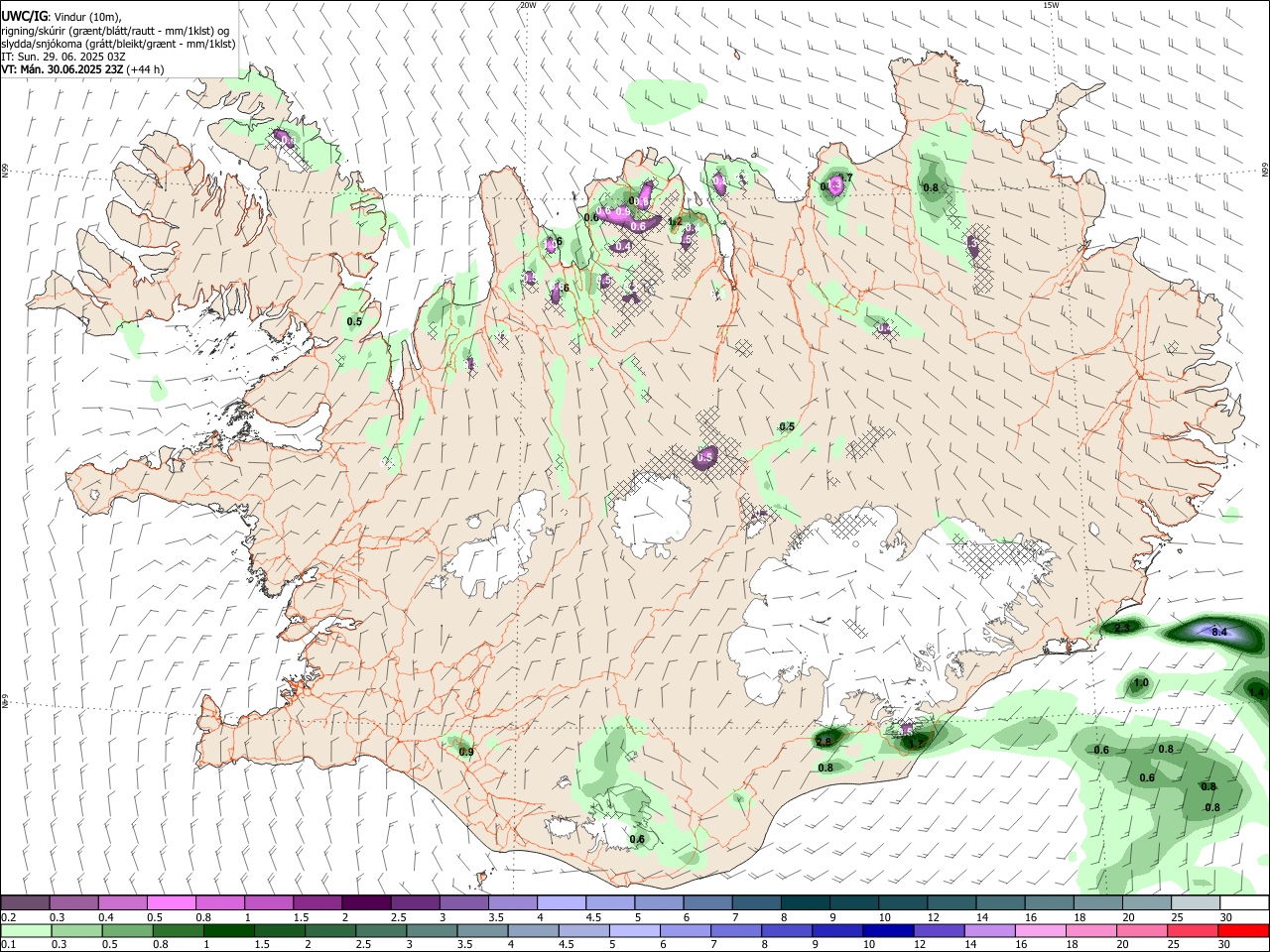Click the 1.7 value on the north coast
The width and height of the screenshot is (1270, 952).
[845, 178]
